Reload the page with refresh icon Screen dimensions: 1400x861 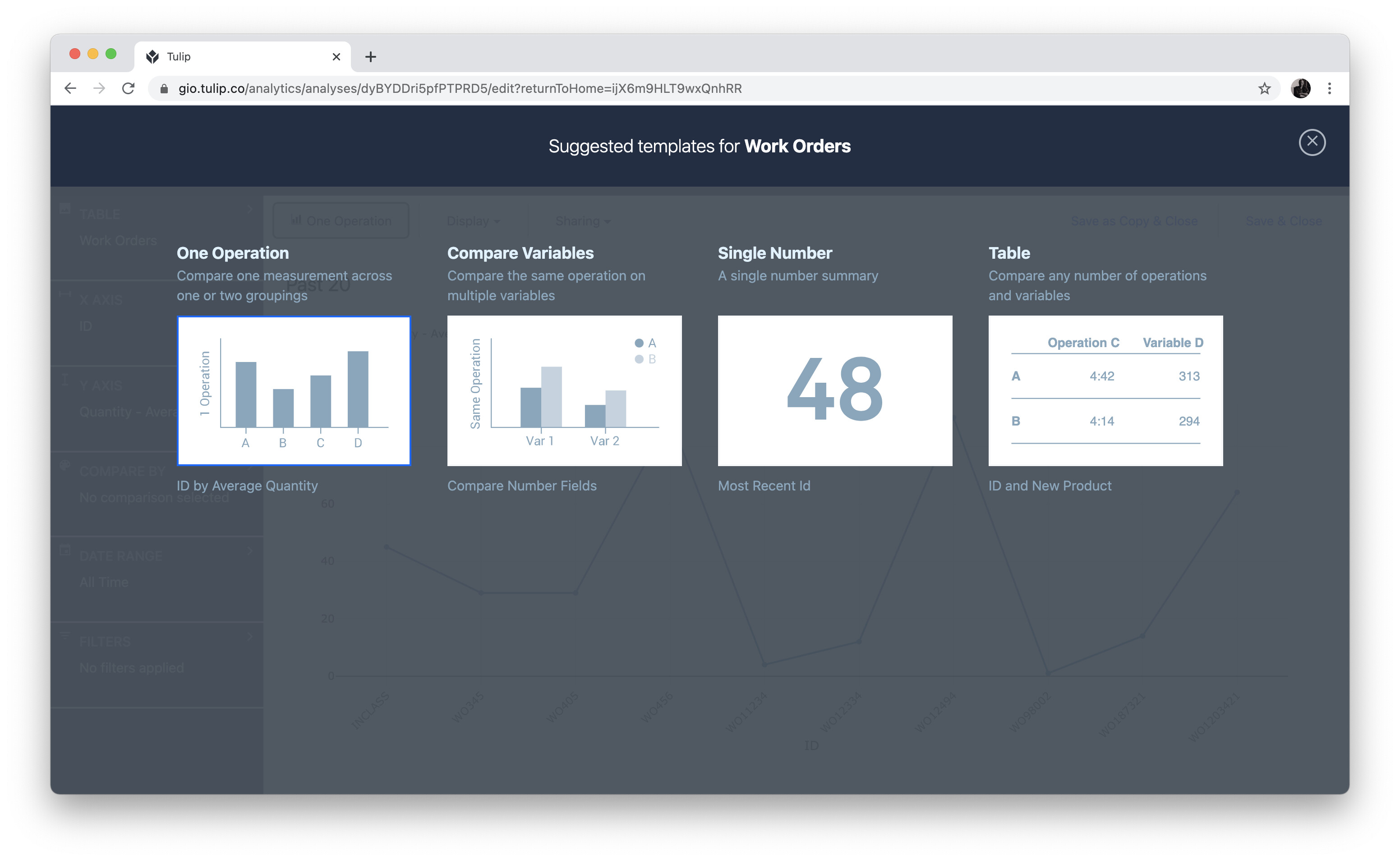pyautogui.click(x=129, y=88)
